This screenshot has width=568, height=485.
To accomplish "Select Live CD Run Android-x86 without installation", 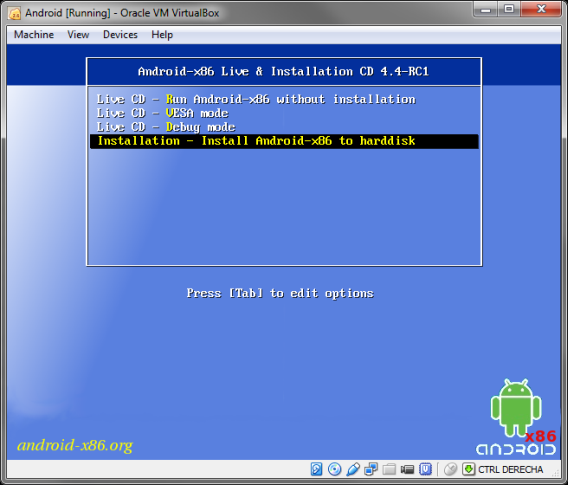I will click(x=256, y=99).
